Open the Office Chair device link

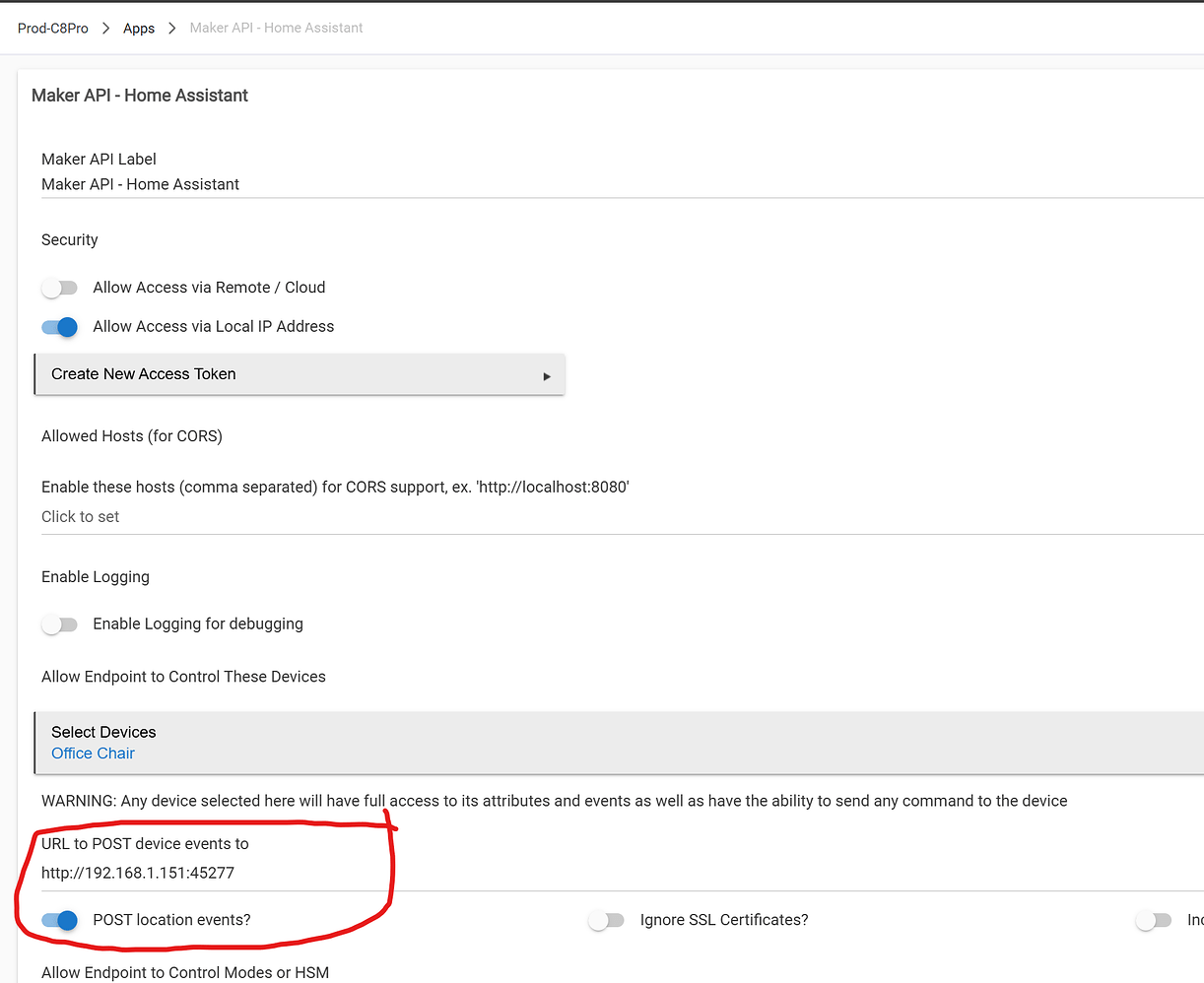93,753
